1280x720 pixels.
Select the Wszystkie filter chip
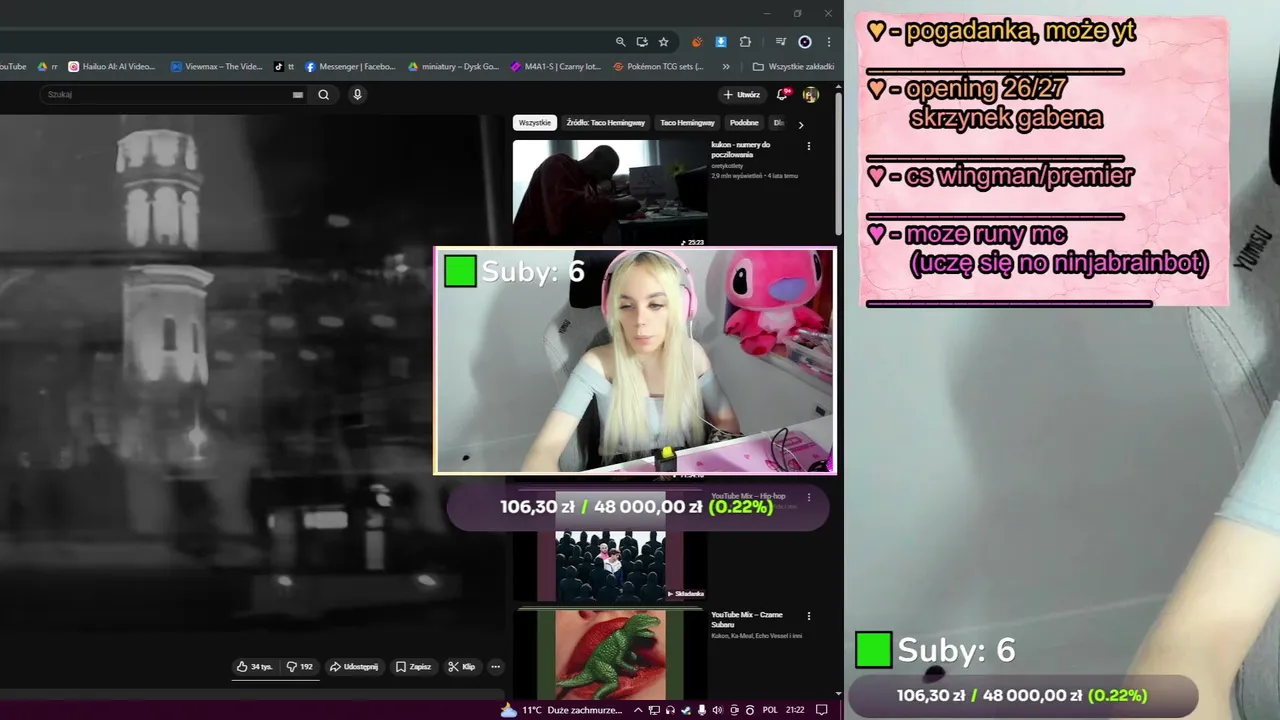(535, 123)
